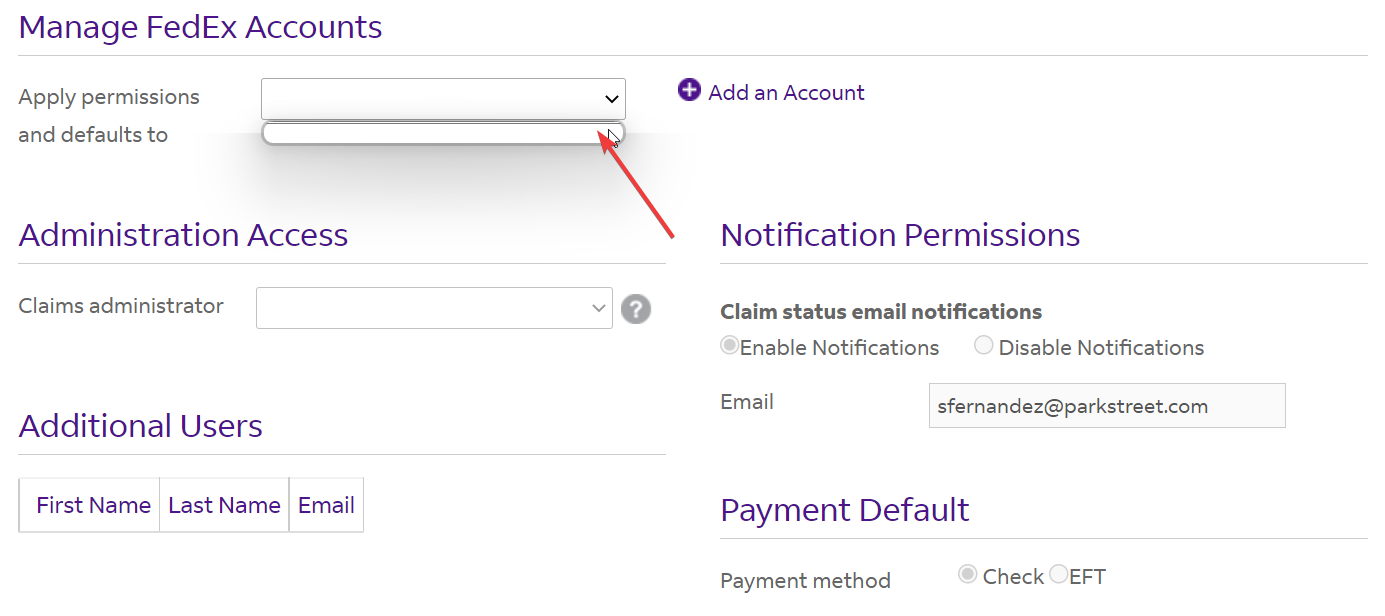Expand the Claims administrator combo box
Image resolution: width=1385 pixels, height=616 pixels.
[434, 308]
